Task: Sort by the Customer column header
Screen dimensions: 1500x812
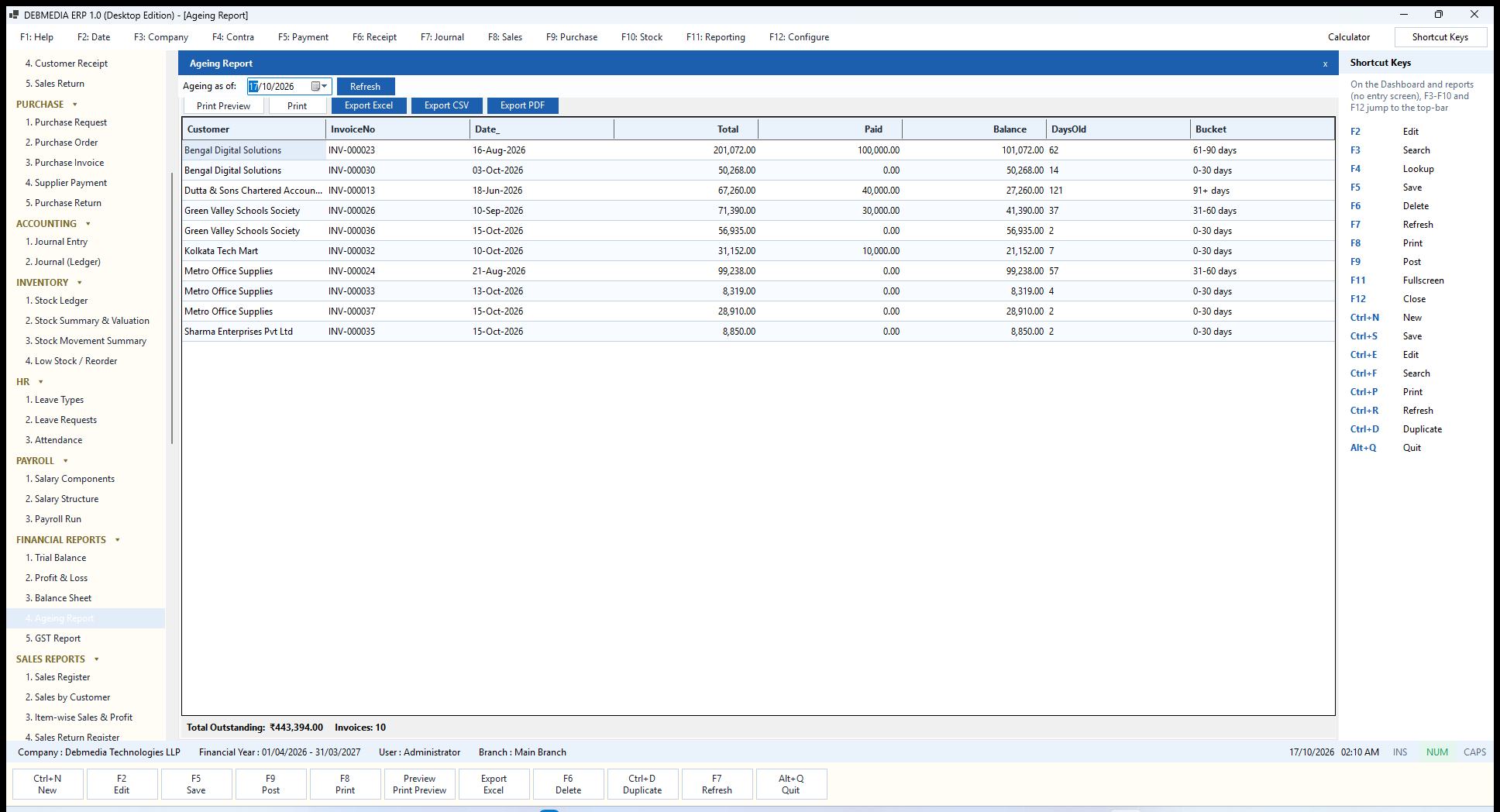Action: [x=253, y=129]
